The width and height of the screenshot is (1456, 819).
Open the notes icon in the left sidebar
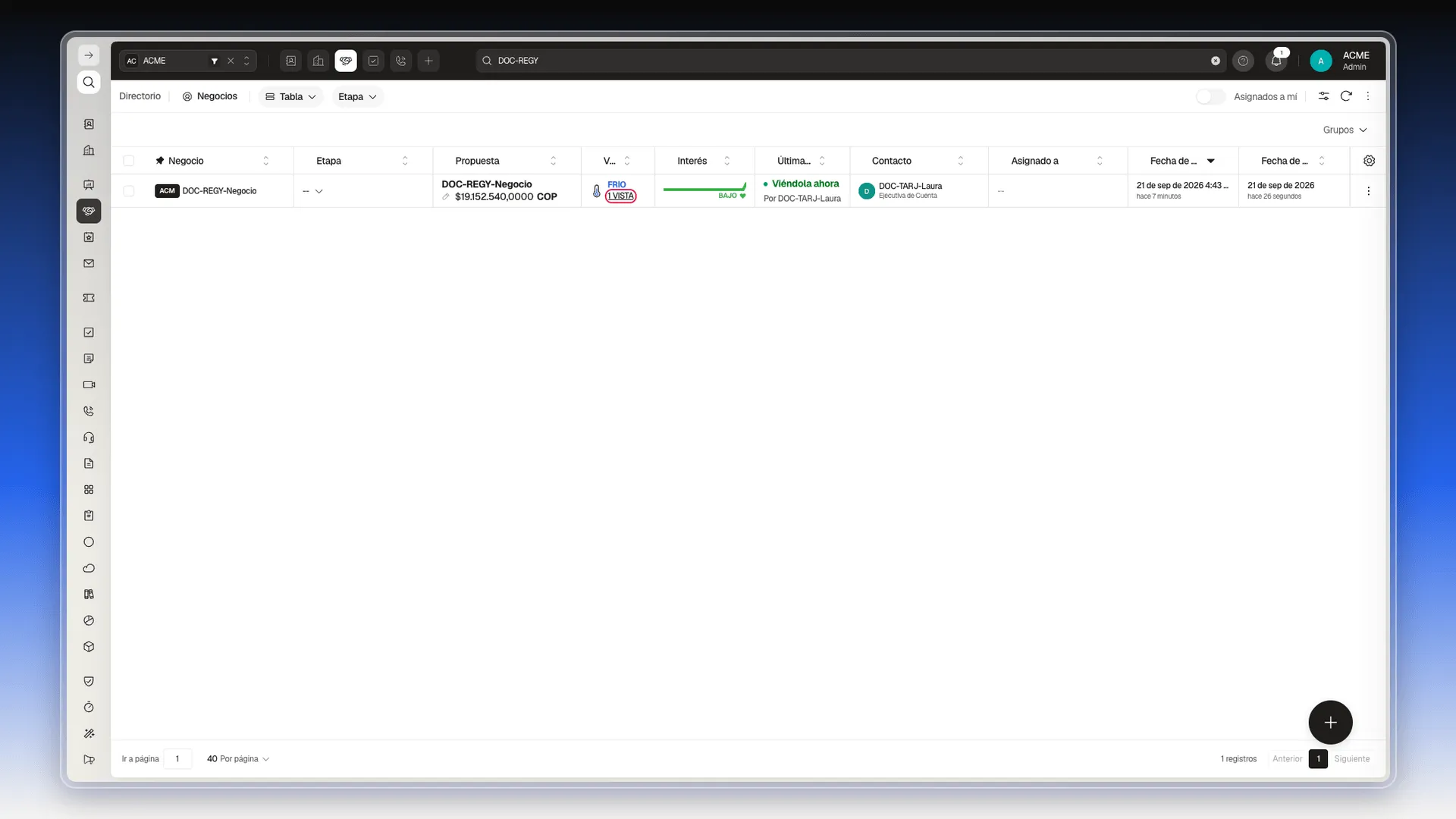click(89, 359)
